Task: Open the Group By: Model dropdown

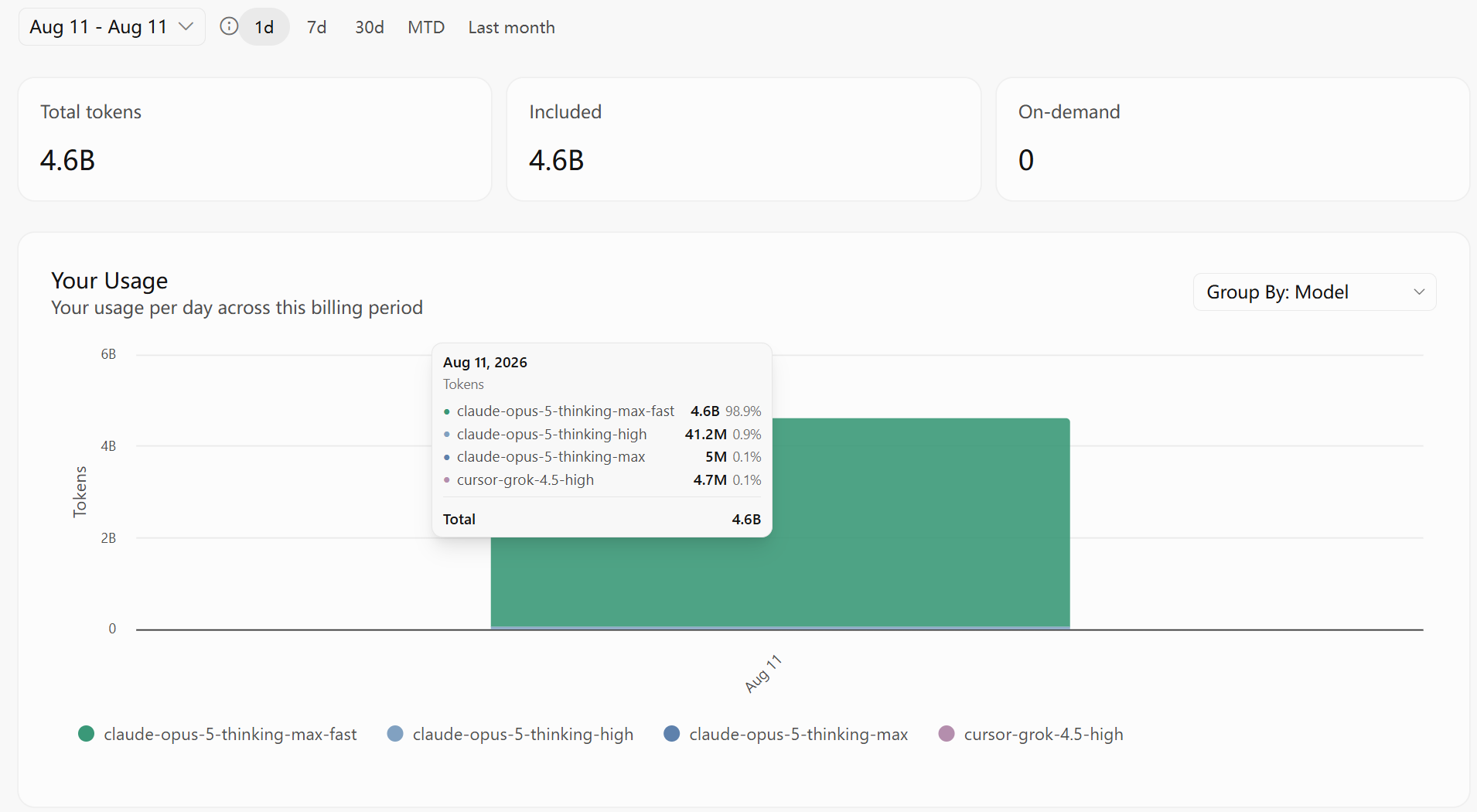Action: point(1315,292)
